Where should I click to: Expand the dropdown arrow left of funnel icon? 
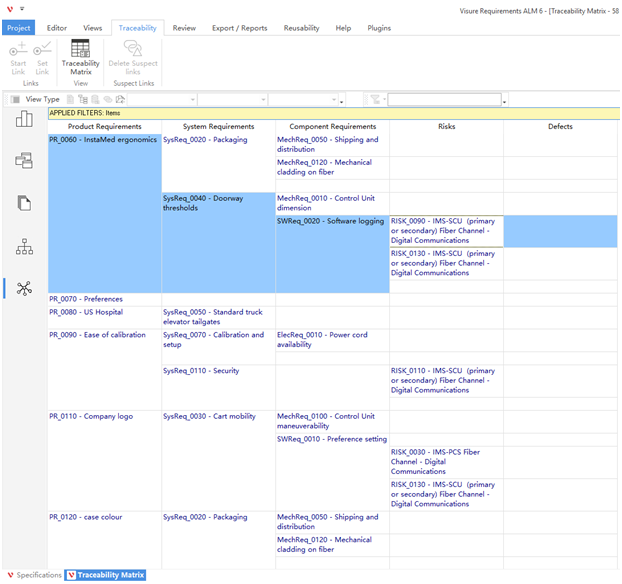click(x=342, y=101)
